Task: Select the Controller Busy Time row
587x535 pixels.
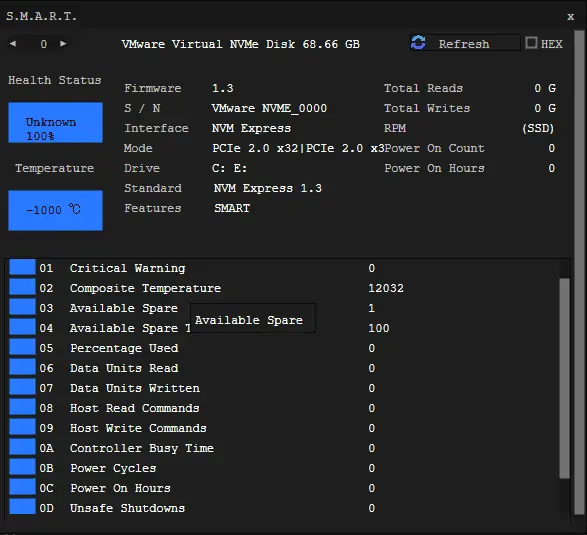Action: 283,448
